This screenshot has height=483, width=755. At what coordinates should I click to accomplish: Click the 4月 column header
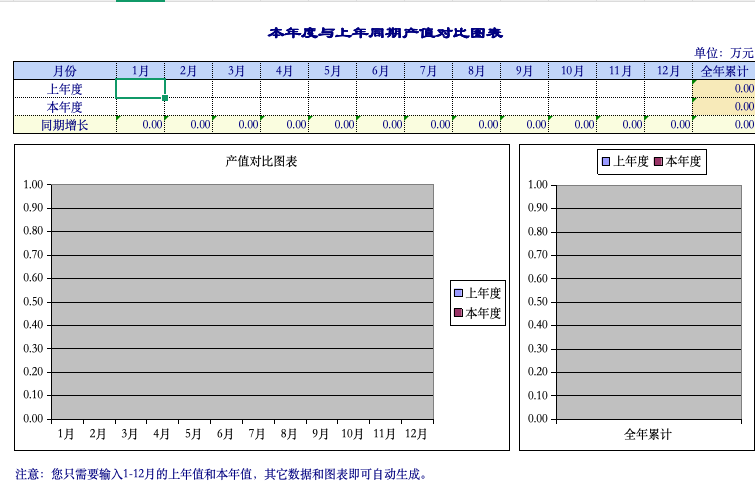pos(285,71)
